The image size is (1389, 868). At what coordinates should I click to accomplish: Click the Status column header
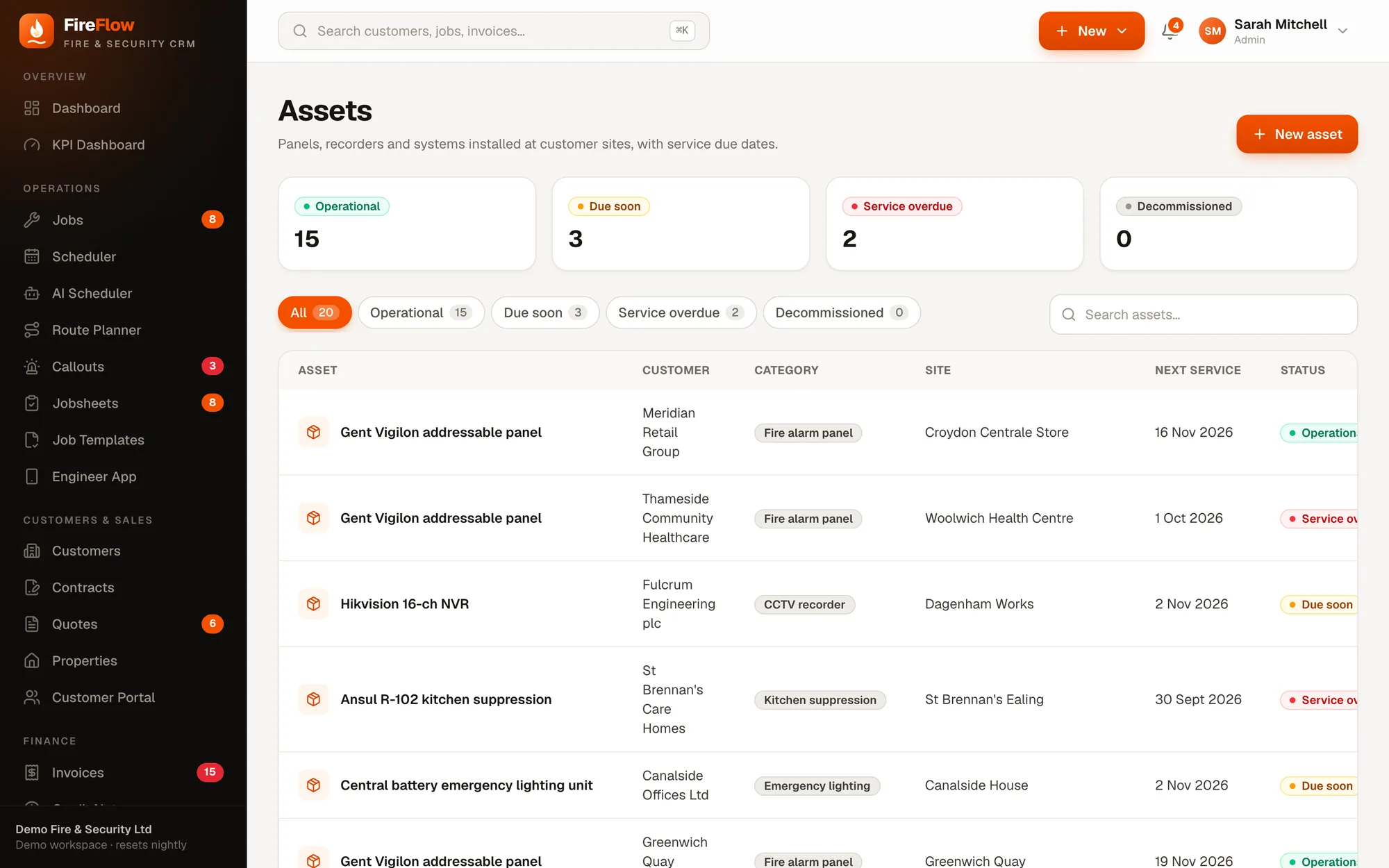click(1302, 370)
